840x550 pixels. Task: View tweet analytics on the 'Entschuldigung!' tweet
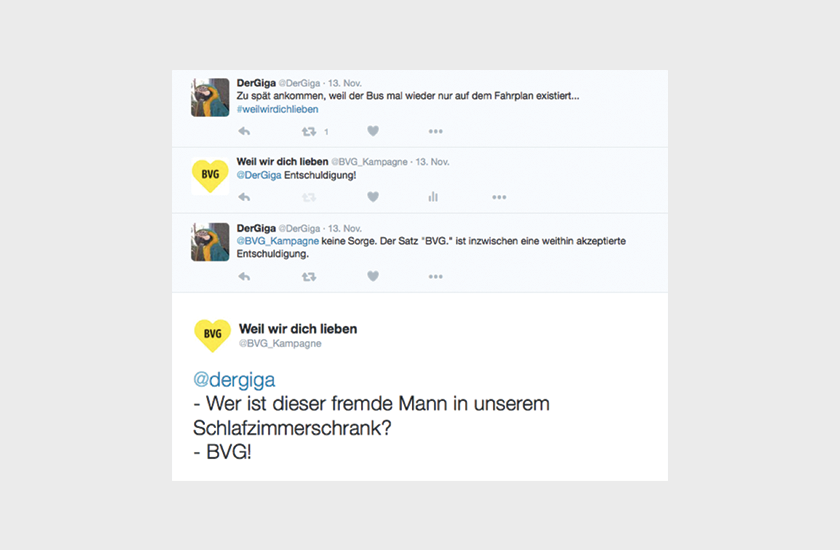coord(433,197)
